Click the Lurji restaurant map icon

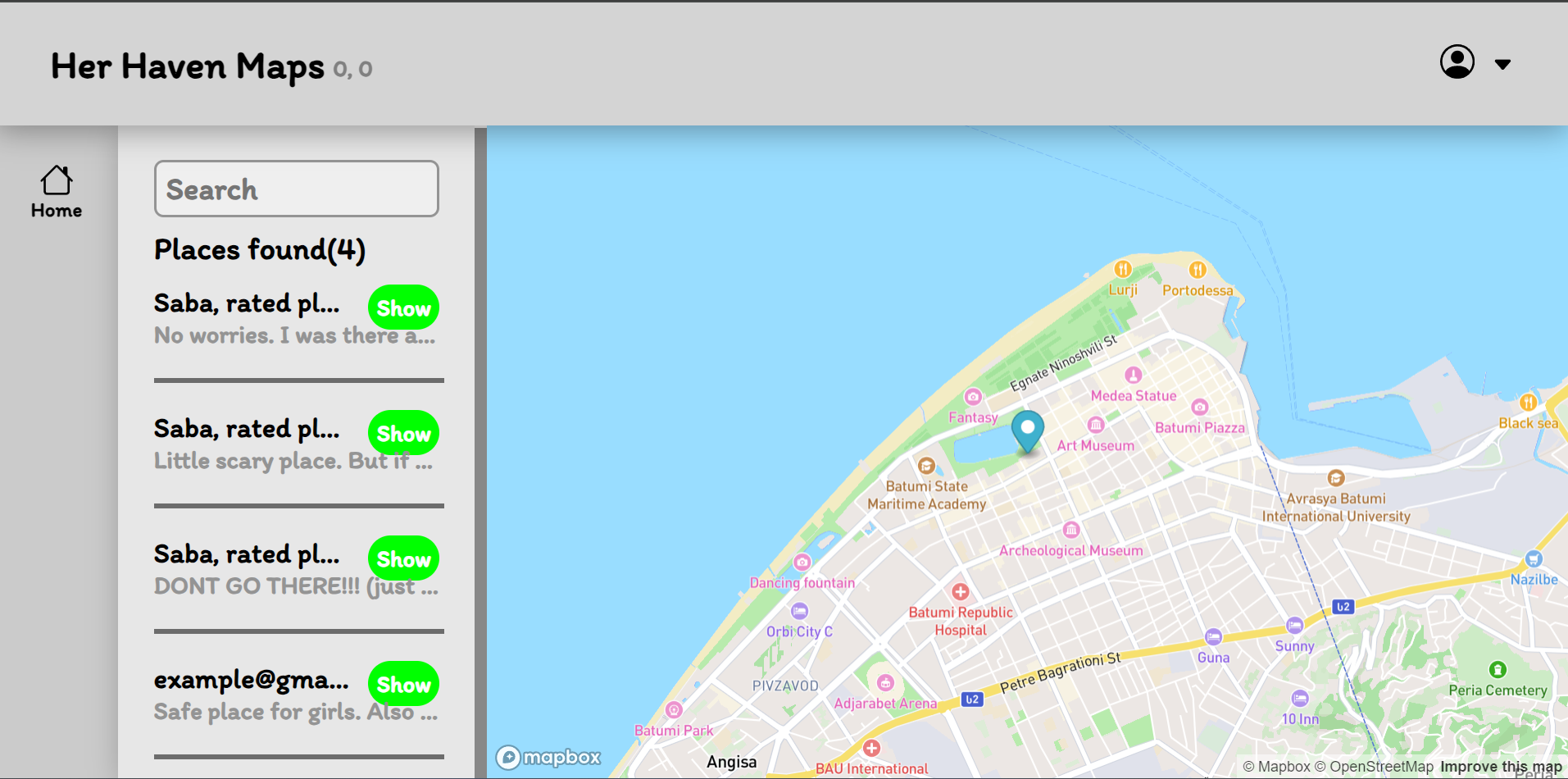[1123, 269]
